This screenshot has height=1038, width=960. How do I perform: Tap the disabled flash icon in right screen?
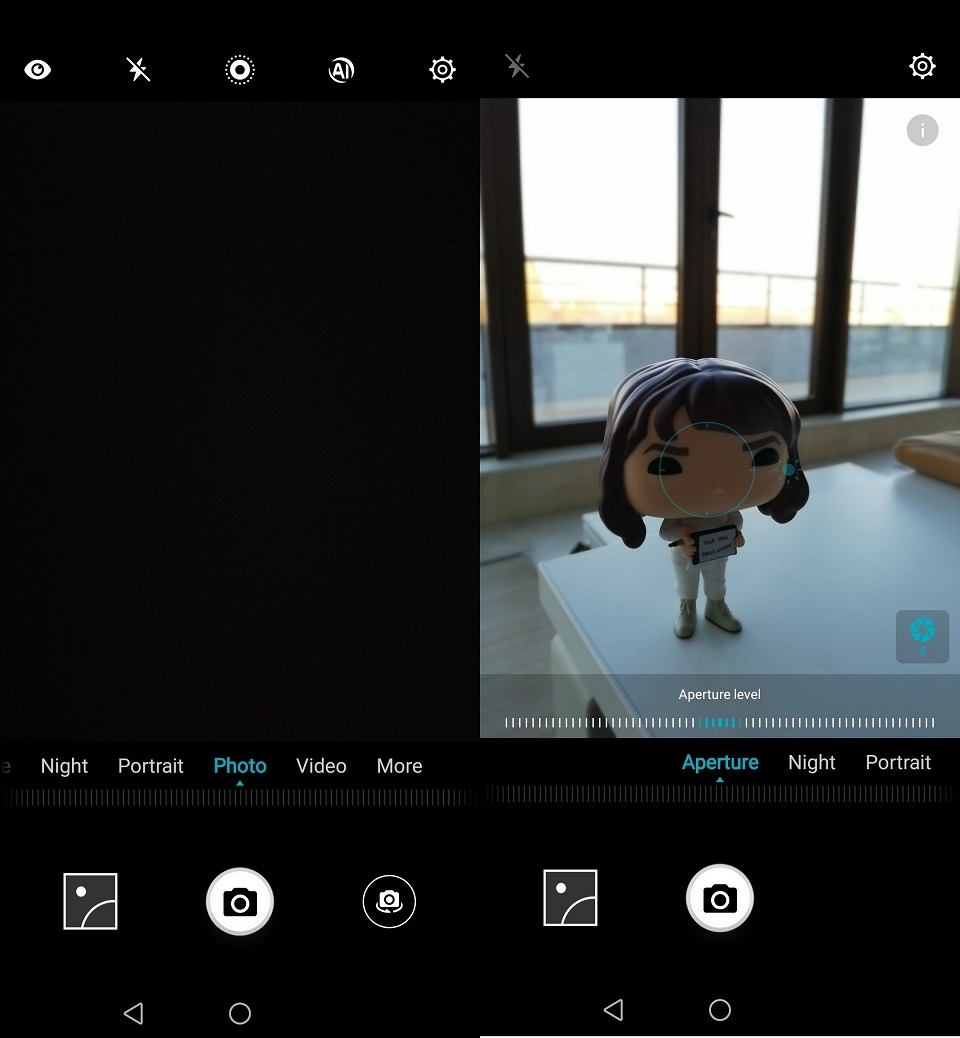pos(517,66)
